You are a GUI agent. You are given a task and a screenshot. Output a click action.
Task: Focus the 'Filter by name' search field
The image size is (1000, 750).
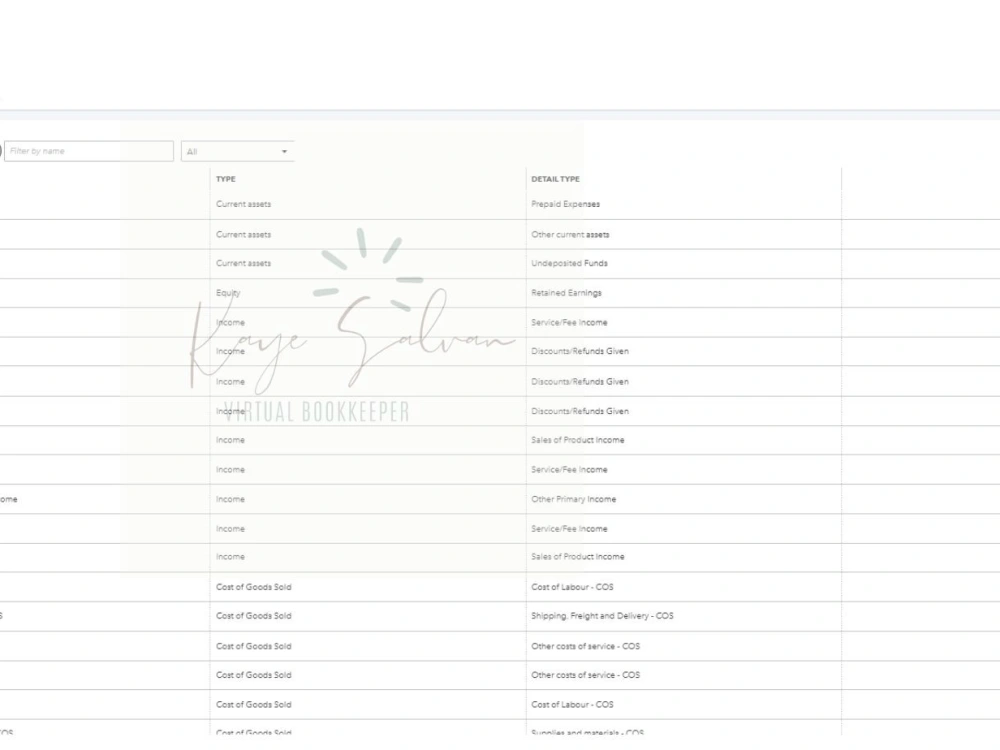coord(89,151)
